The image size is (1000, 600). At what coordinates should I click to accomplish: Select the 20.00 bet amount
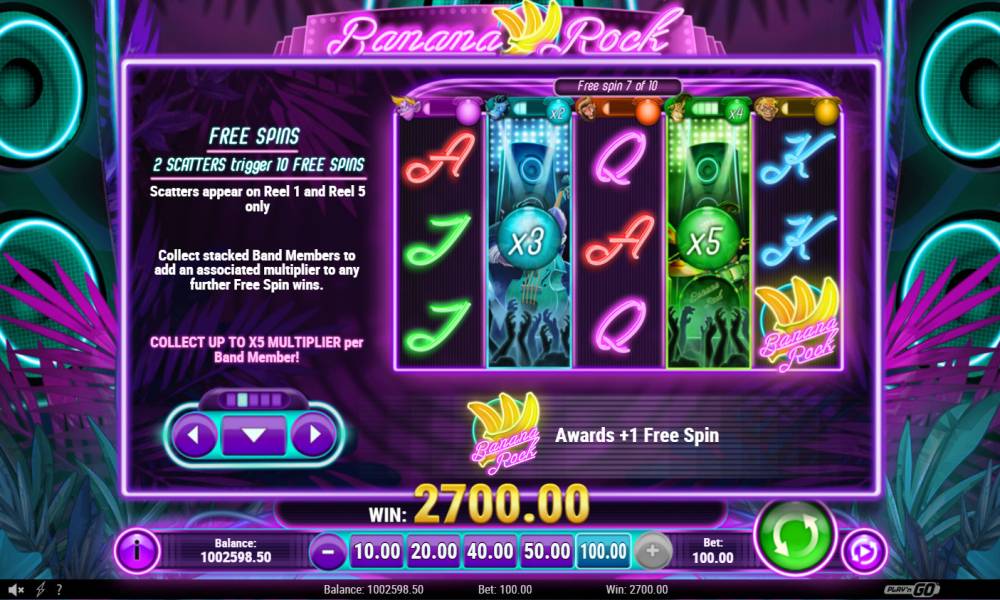pyautogui.click(x=434, y=552)
